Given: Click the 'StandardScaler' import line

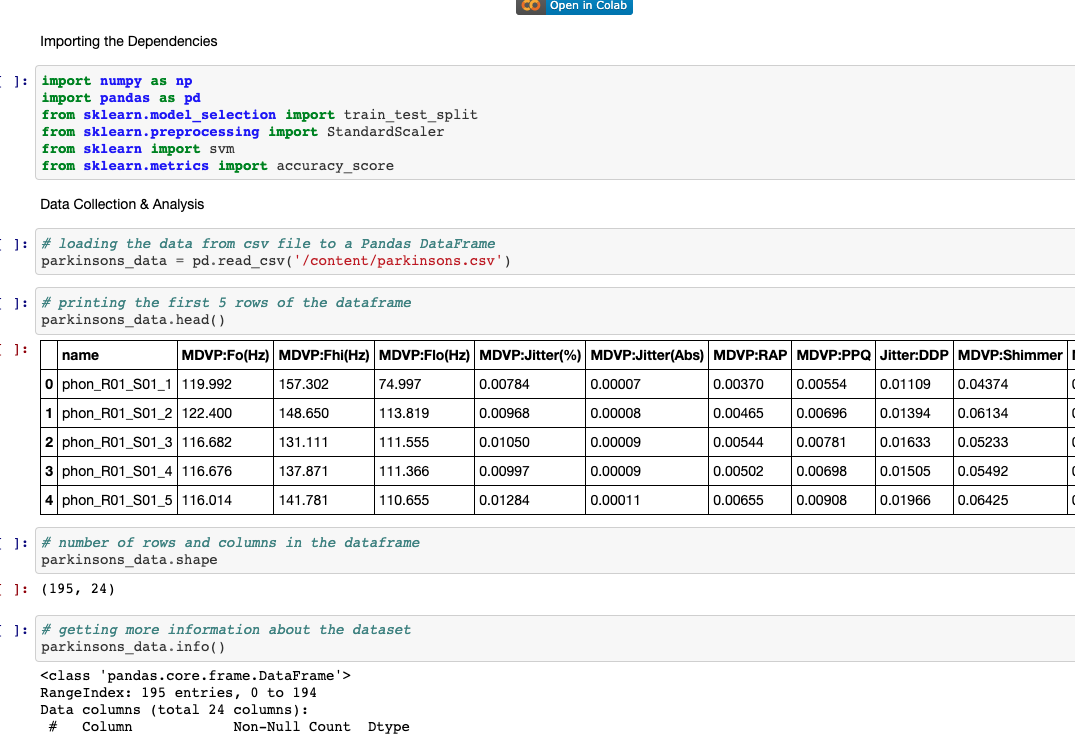Looking at the screenshot, I should (x=243, y=132).
